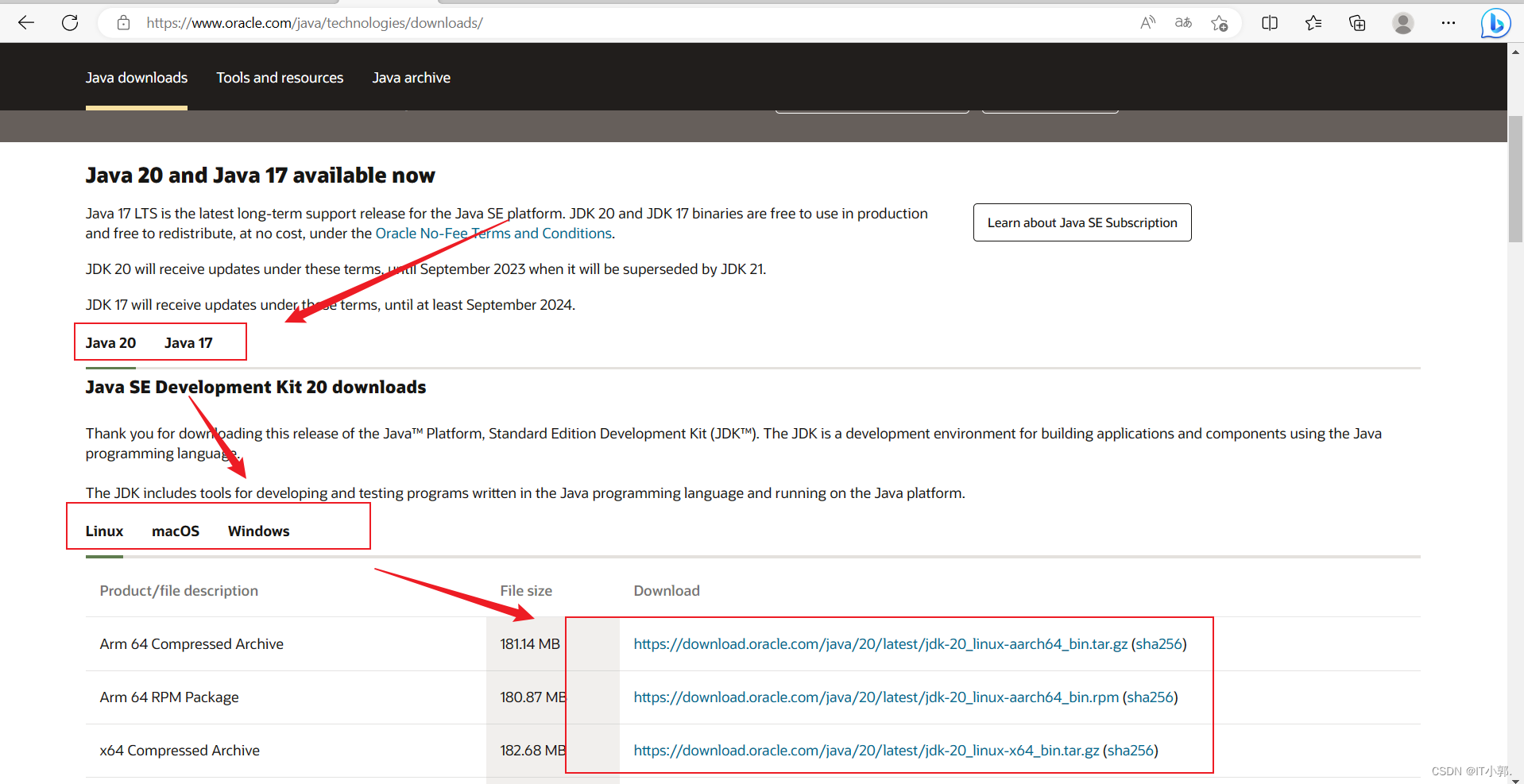The height and width of the screenshot is (784, 1524).
Task: Select the Linux platform tab
Action: point(104,531)
